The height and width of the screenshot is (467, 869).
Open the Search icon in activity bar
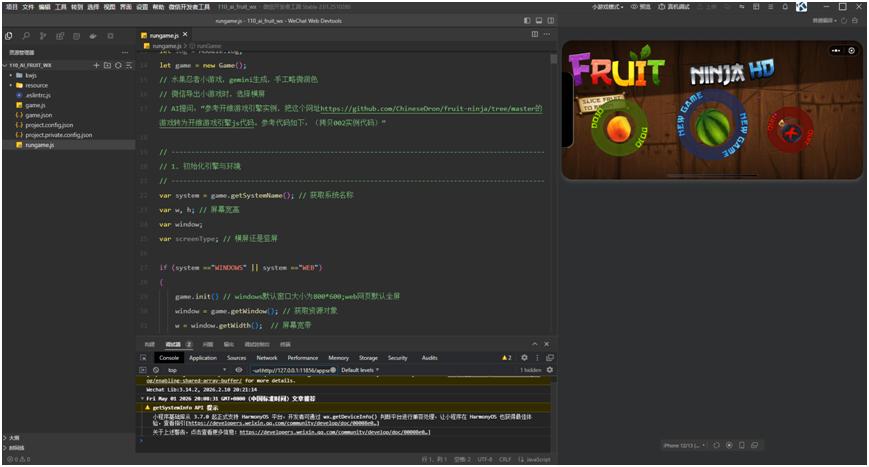pyautogui.click(x=26, y=36)
